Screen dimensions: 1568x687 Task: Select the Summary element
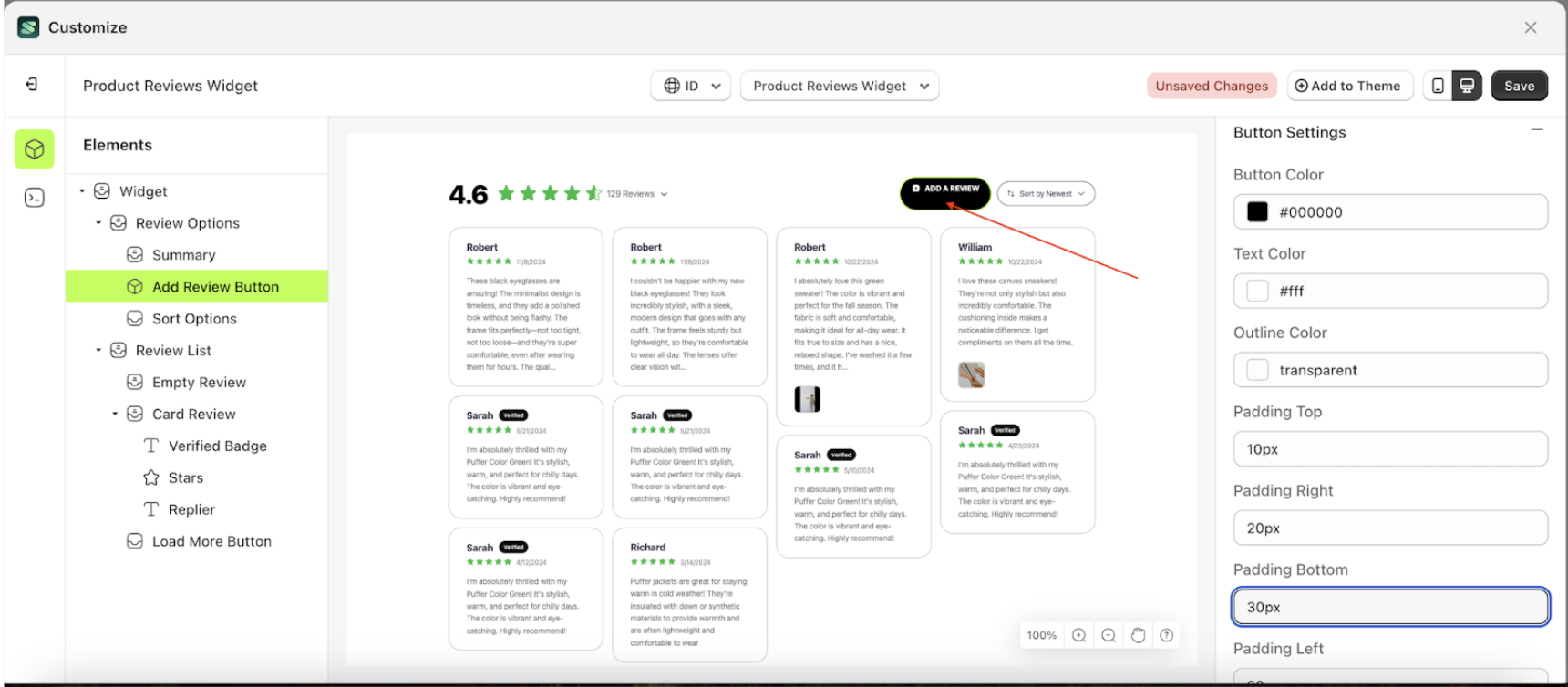click(183, 255)
